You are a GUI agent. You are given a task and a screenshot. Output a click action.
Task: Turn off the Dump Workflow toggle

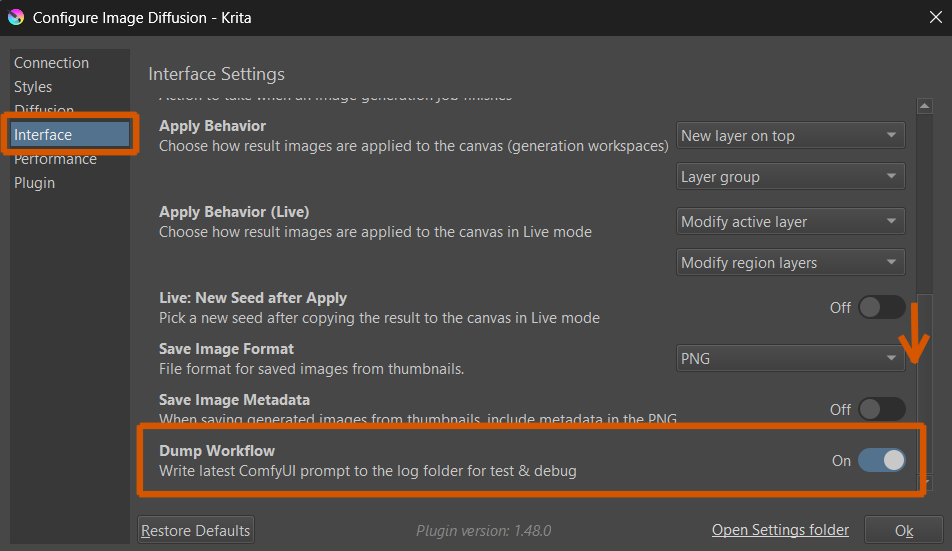[882, 461]
